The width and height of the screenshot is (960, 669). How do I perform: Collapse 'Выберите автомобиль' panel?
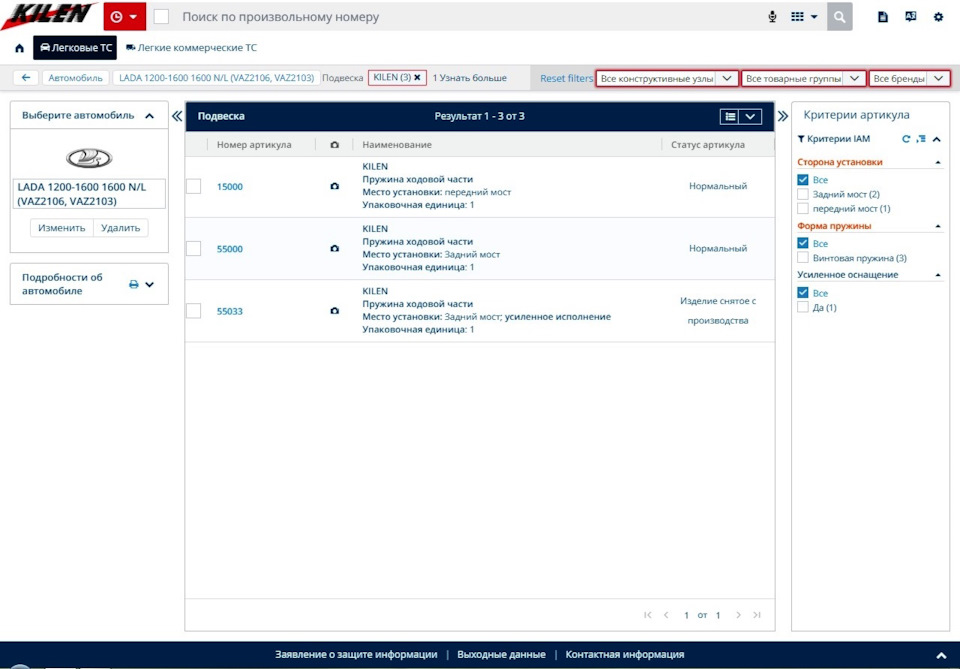[149, 116]
